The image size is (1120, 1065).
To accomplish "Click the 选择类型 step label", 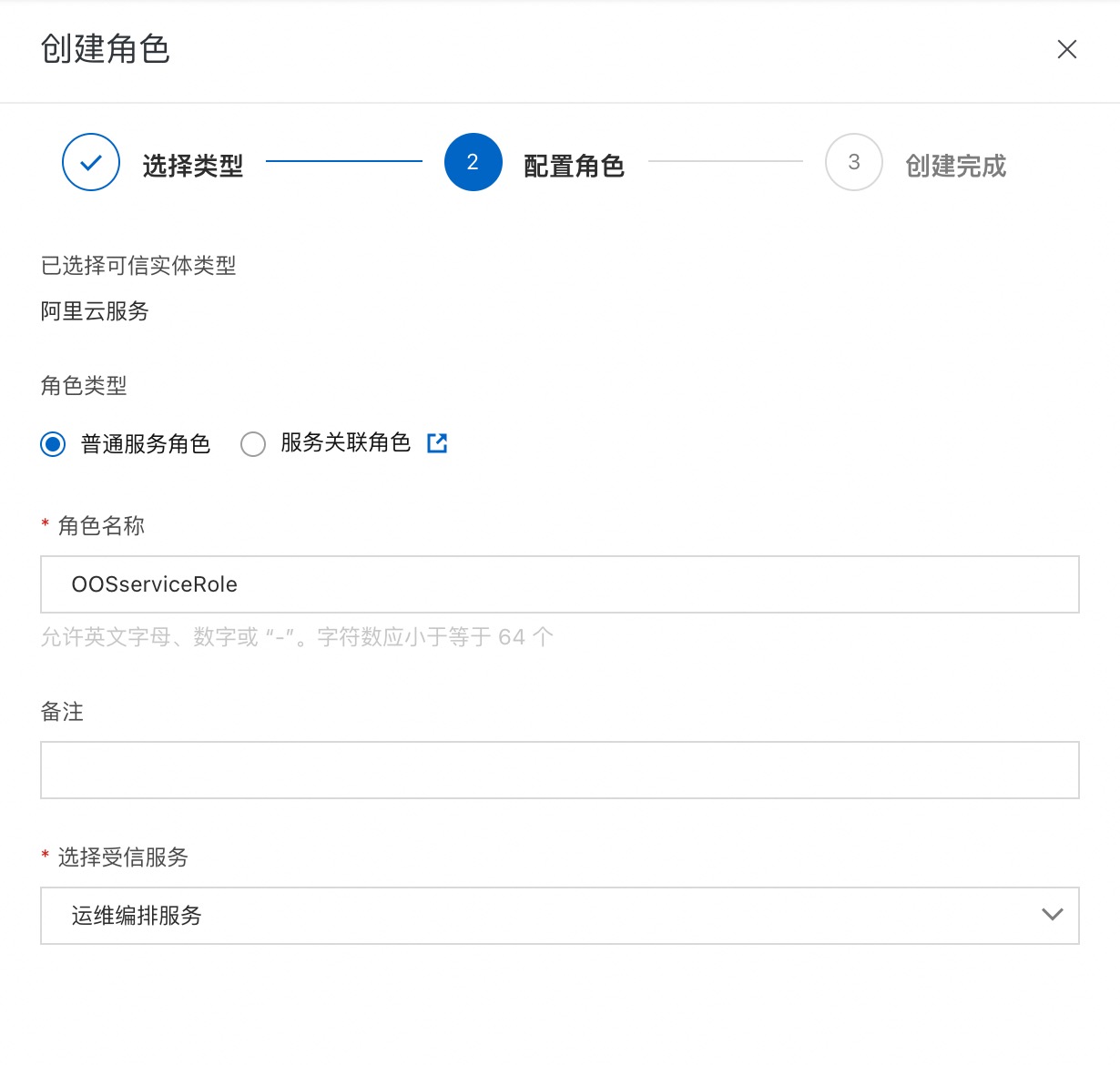I will [x=193, y=166].
